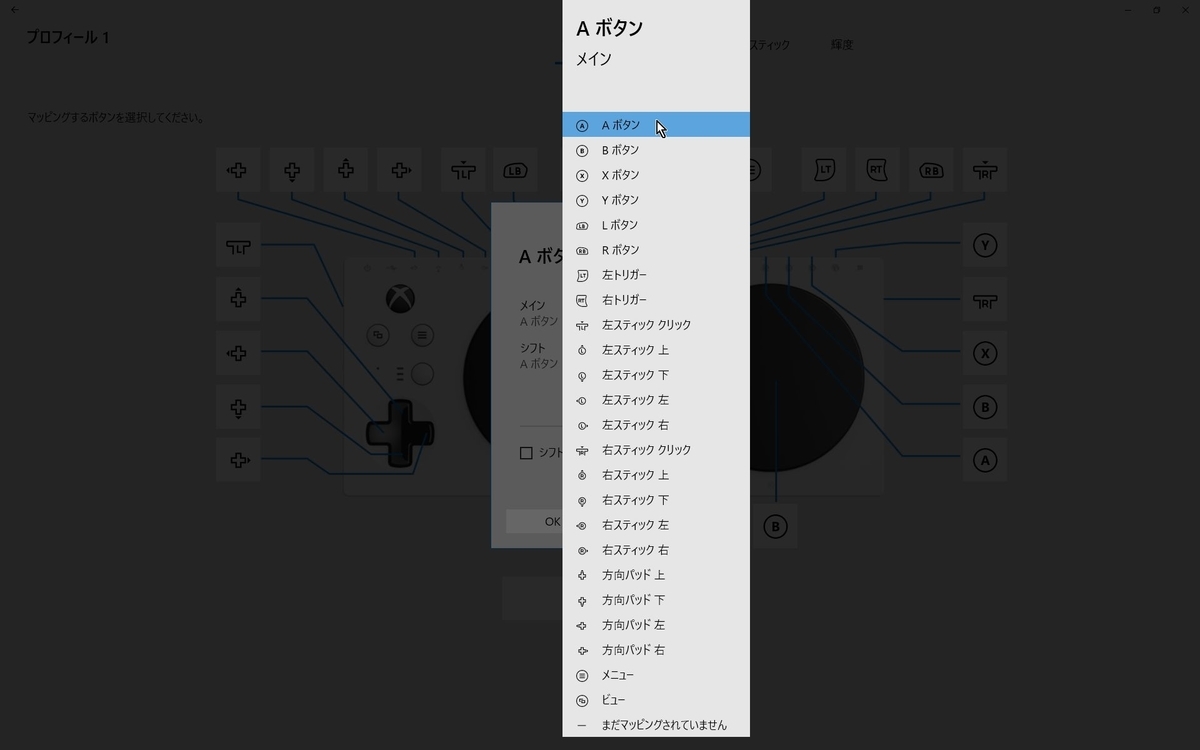Select '右スティック 左' entry
1200x750 pixels.
[x=656, y=525]
